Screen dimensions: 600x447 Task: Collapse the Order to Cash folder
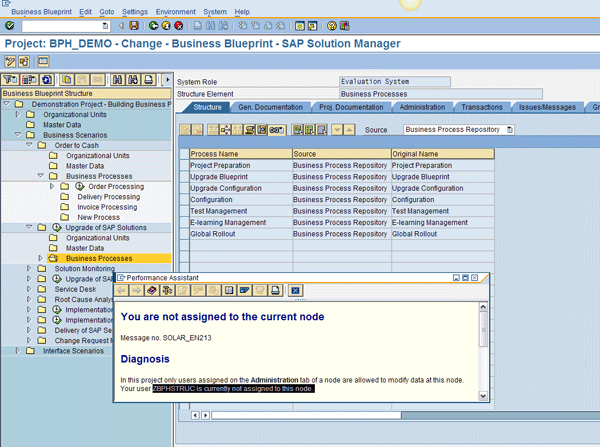pos(29,145)
